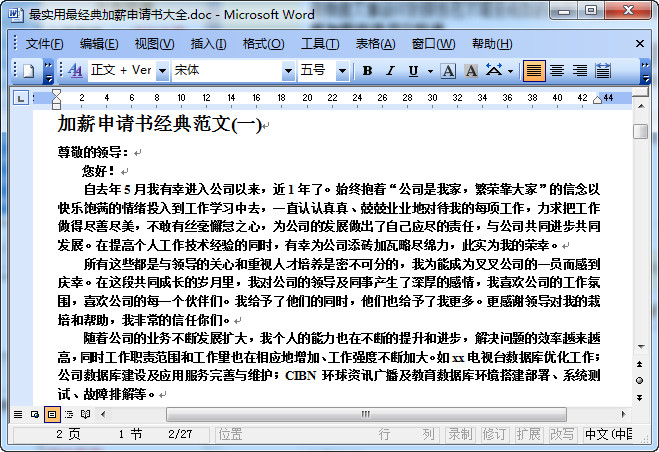This screenshot has height=452, width=659.
Task: Toggle Italic formatting
Action: 390,71
